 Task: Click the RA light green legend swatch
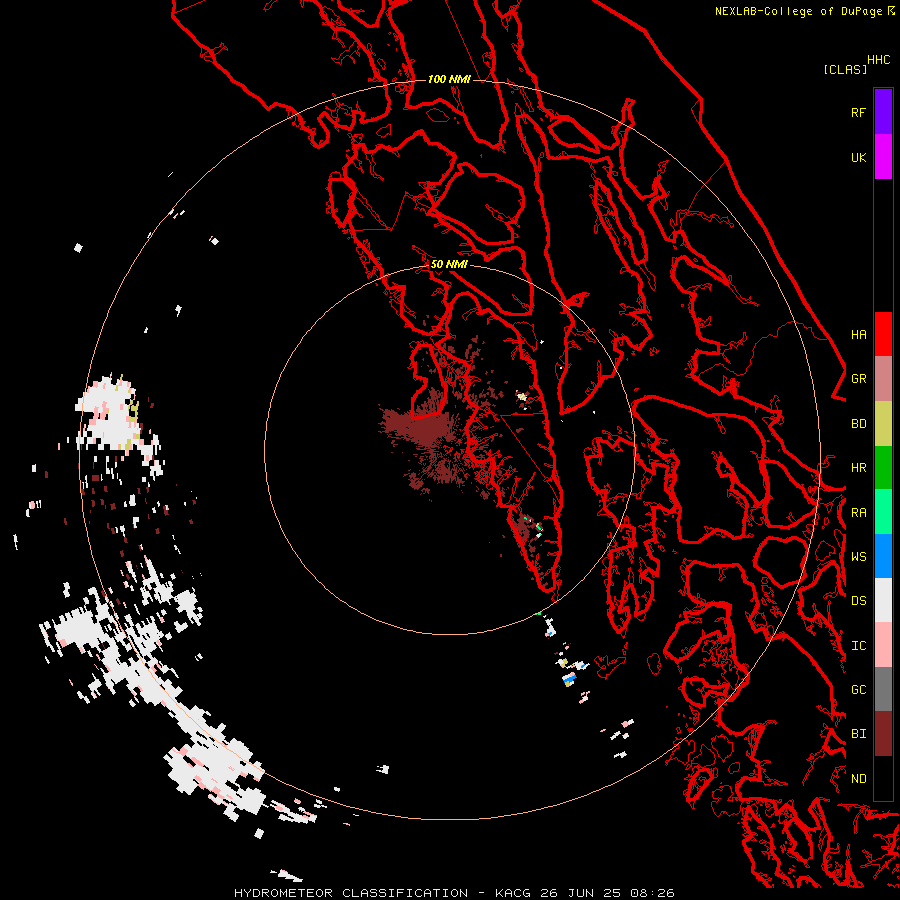(x=883, y=512)
